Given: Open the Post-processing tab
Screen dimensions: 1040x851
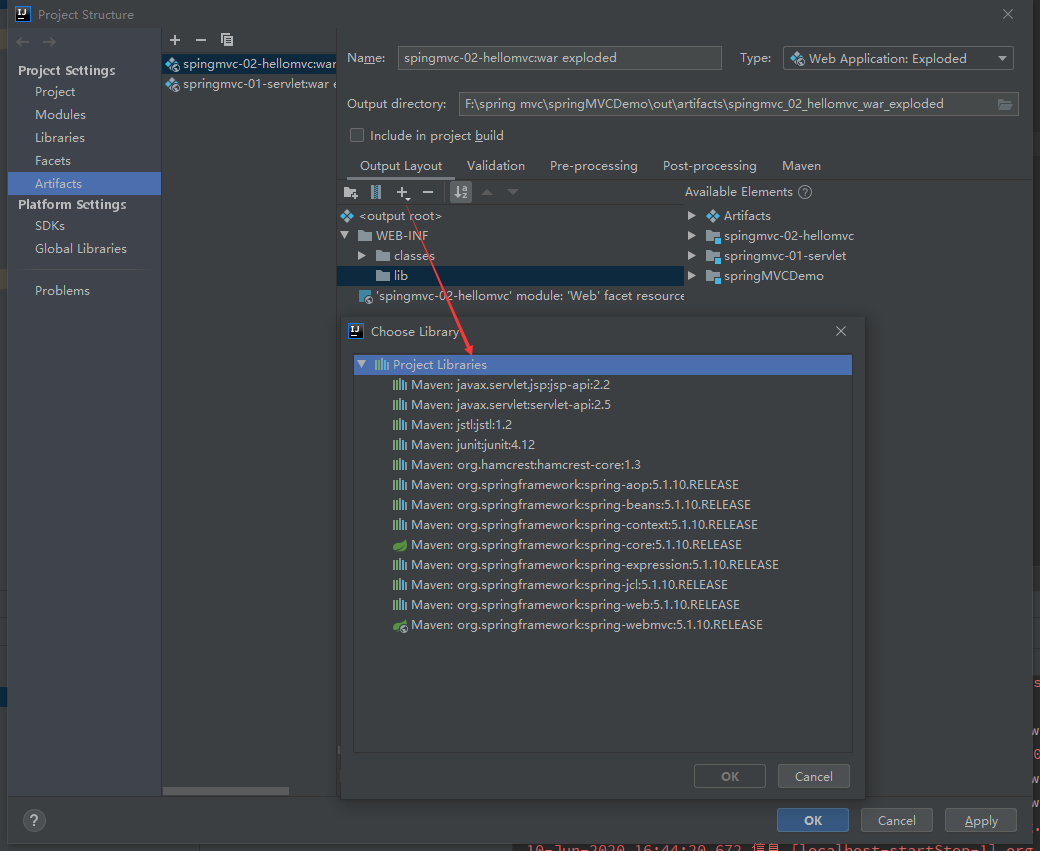Looking at the screenshot, I should (710, 166).
